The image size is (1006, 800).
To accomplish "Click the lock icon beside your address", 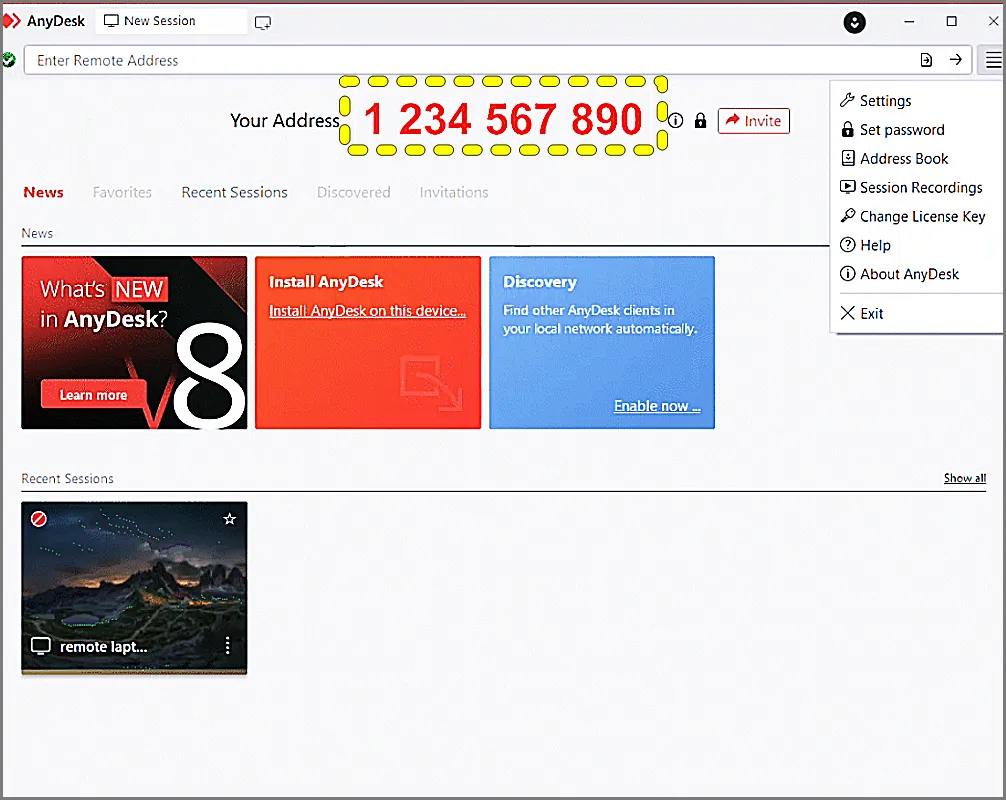I will [x=700, y=121].
